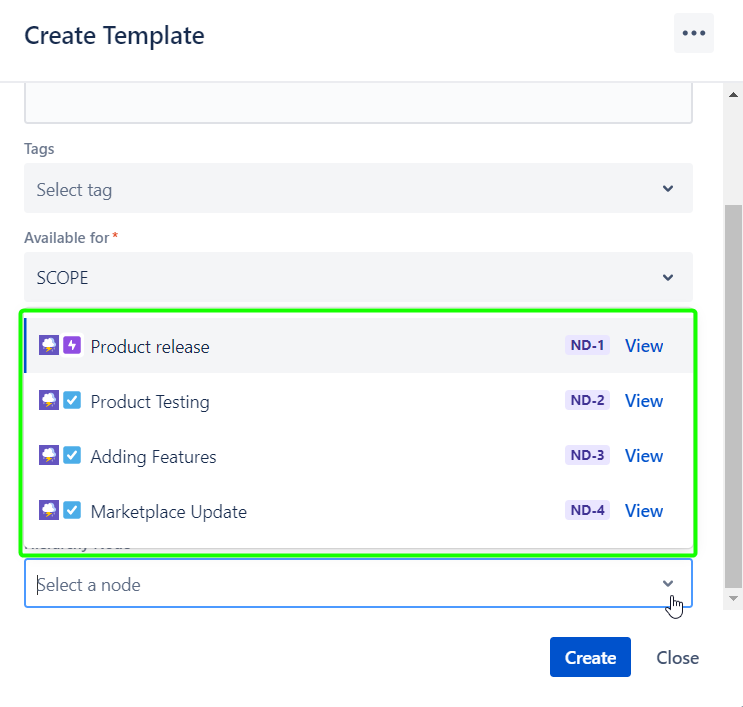Click the chevron in Select a node field
This screenshot has height=707, width=743.
coord(668,584)
